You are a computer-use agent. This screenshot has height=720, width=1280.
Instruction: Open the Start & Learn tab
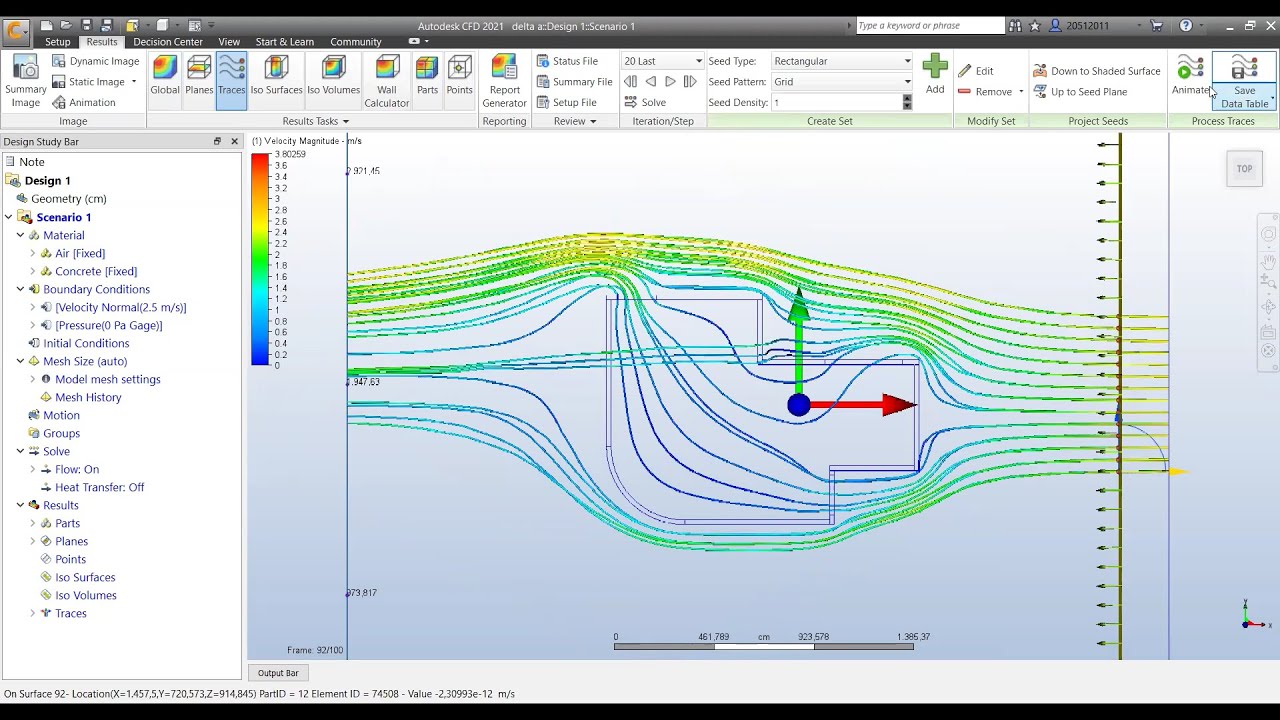[284, 42]
